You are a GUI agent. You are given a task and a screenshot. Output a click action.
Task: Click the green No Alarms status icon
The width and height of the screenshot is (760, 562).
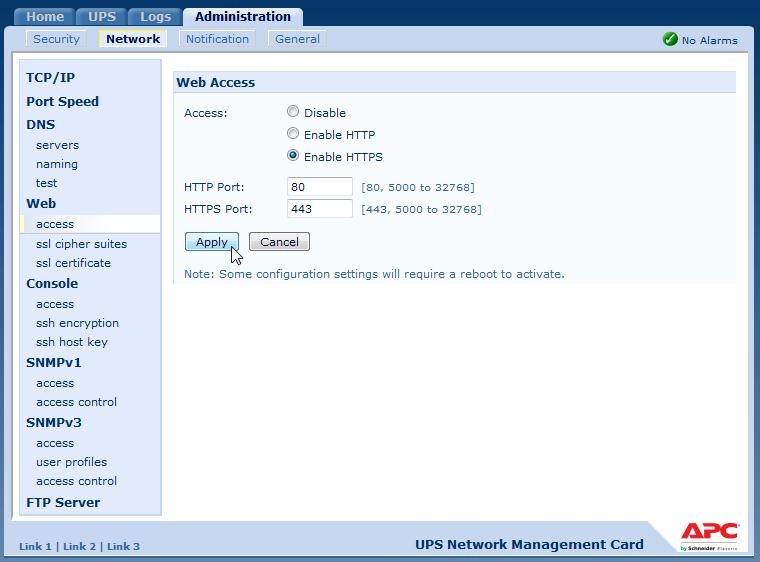(x=670, y=39)
